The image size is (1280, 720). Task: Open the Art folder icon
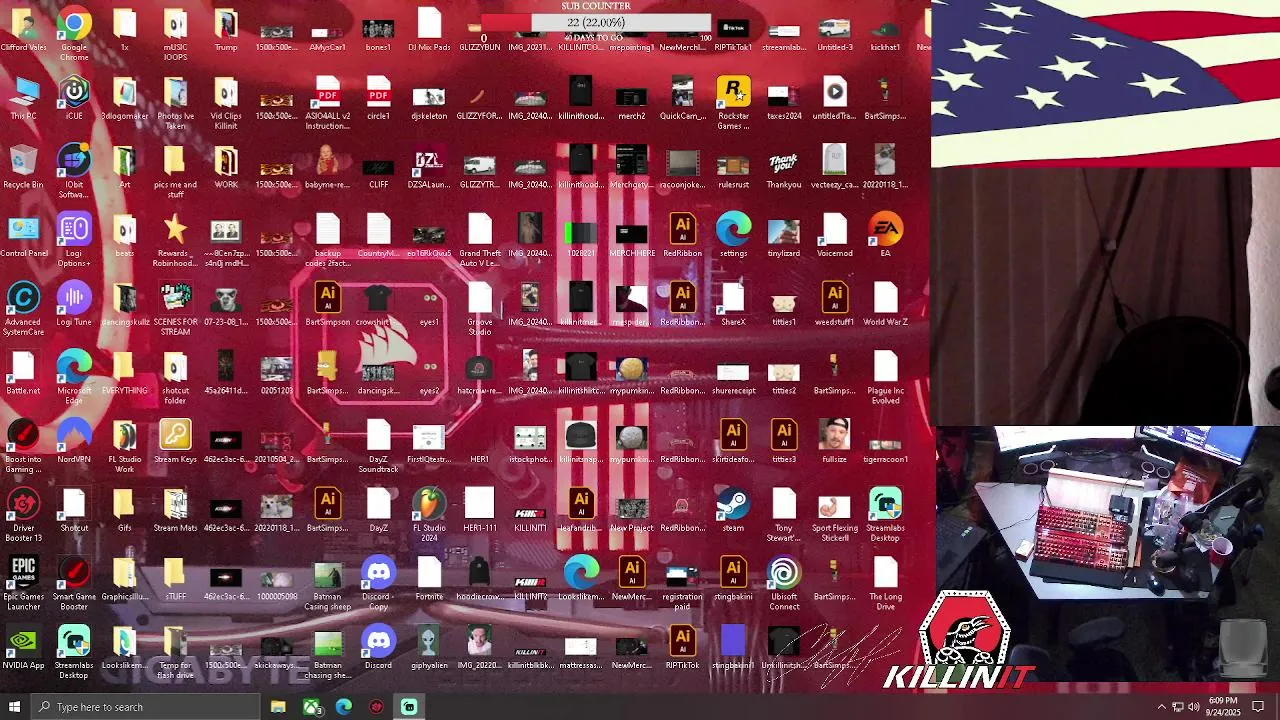(x=124, y=168)
